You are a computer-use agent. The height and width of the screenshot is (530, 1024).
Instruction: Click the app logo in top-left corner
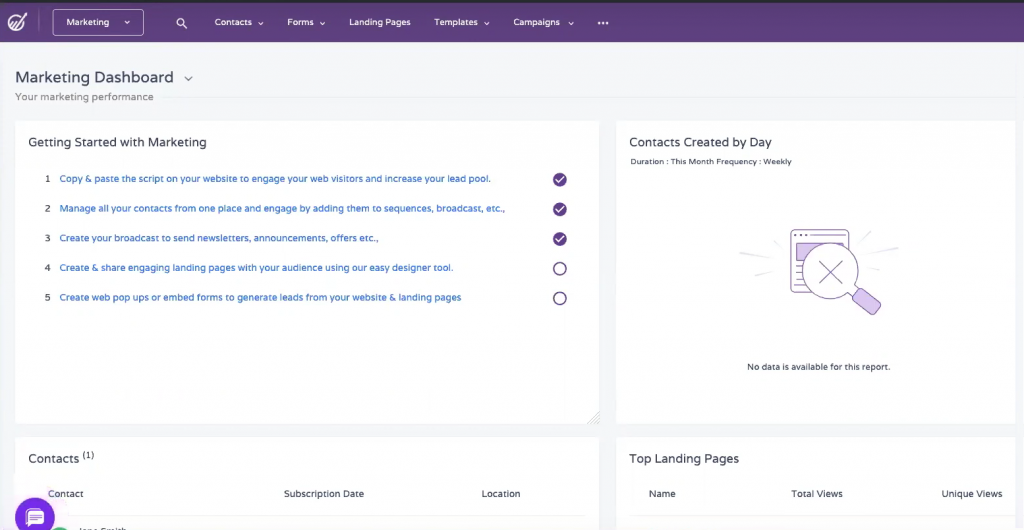(x=17, y=22)
